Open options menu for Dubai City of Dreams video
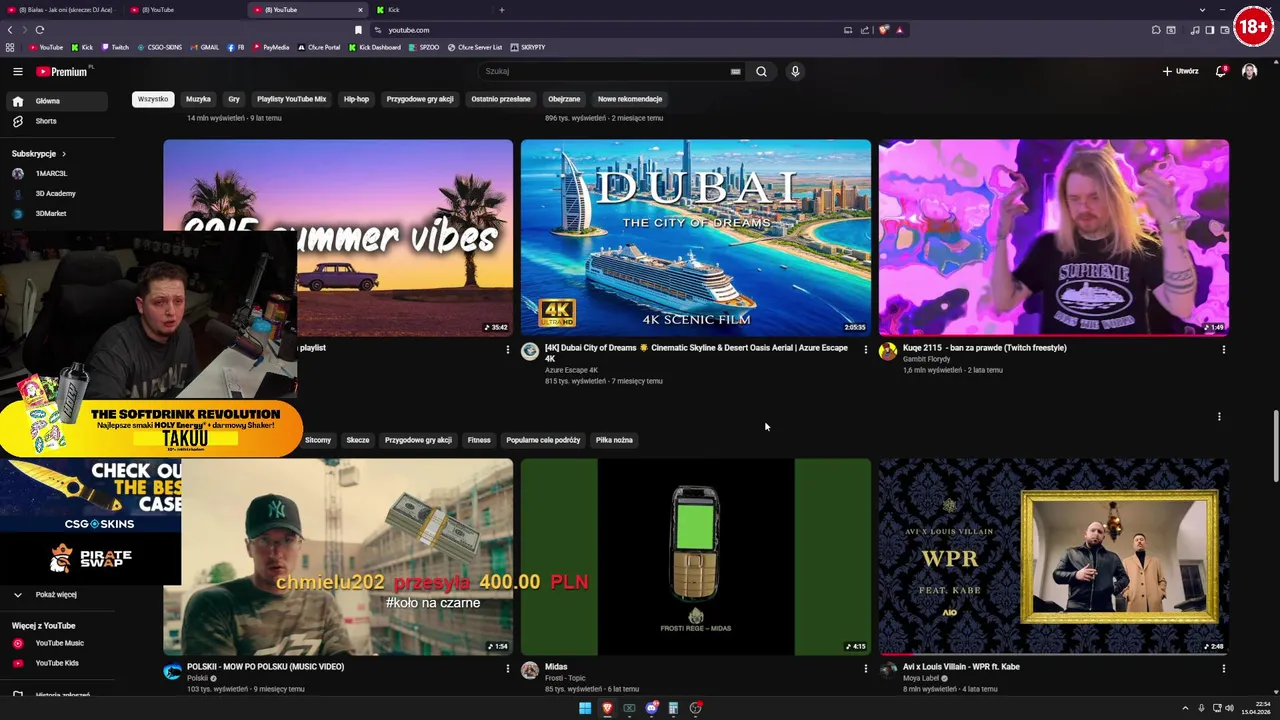 pyautogui.click(x=866, y=349)
